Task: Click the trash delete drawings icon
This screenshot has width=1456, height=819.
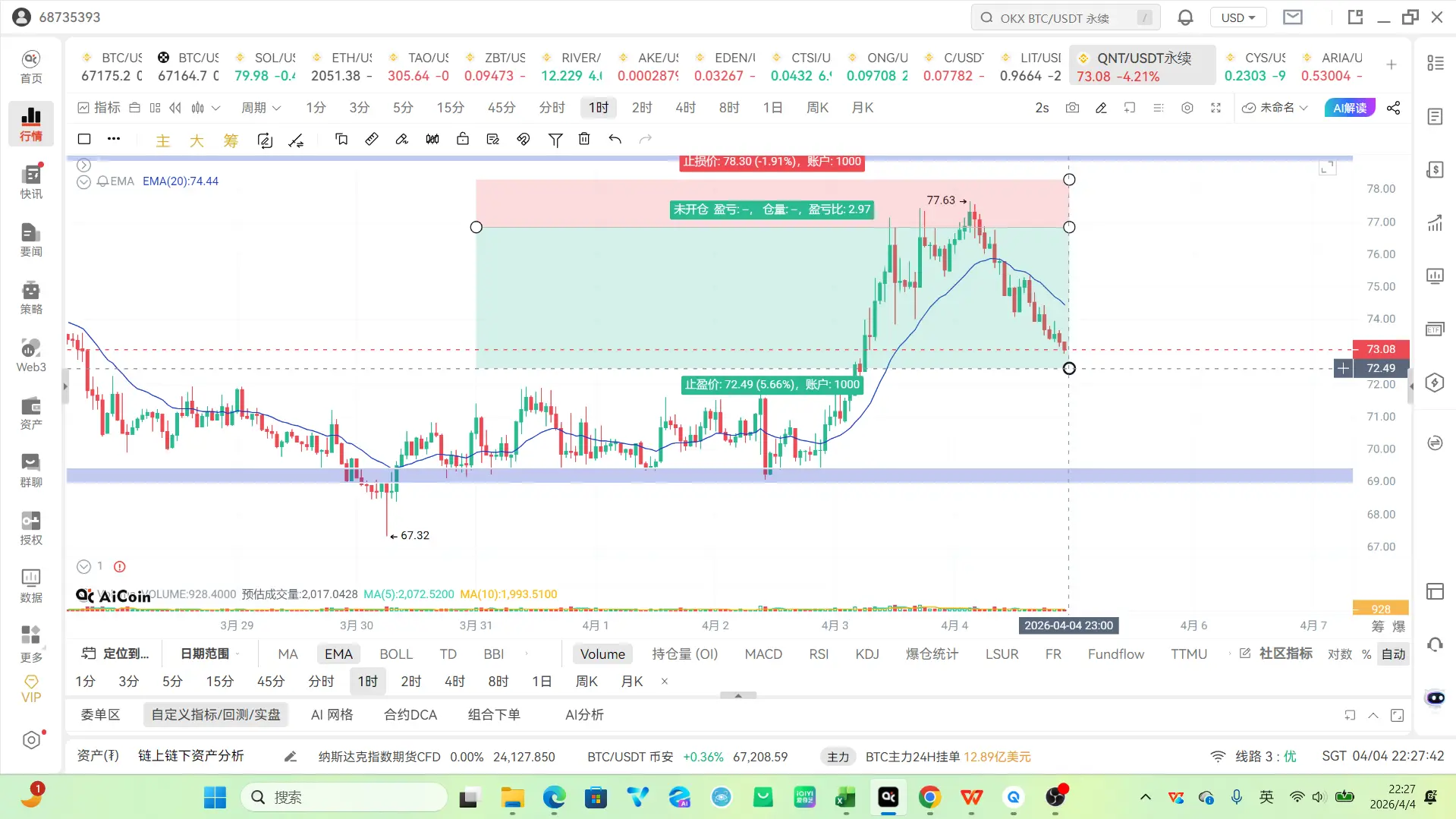Action: (x=584, y=139)
